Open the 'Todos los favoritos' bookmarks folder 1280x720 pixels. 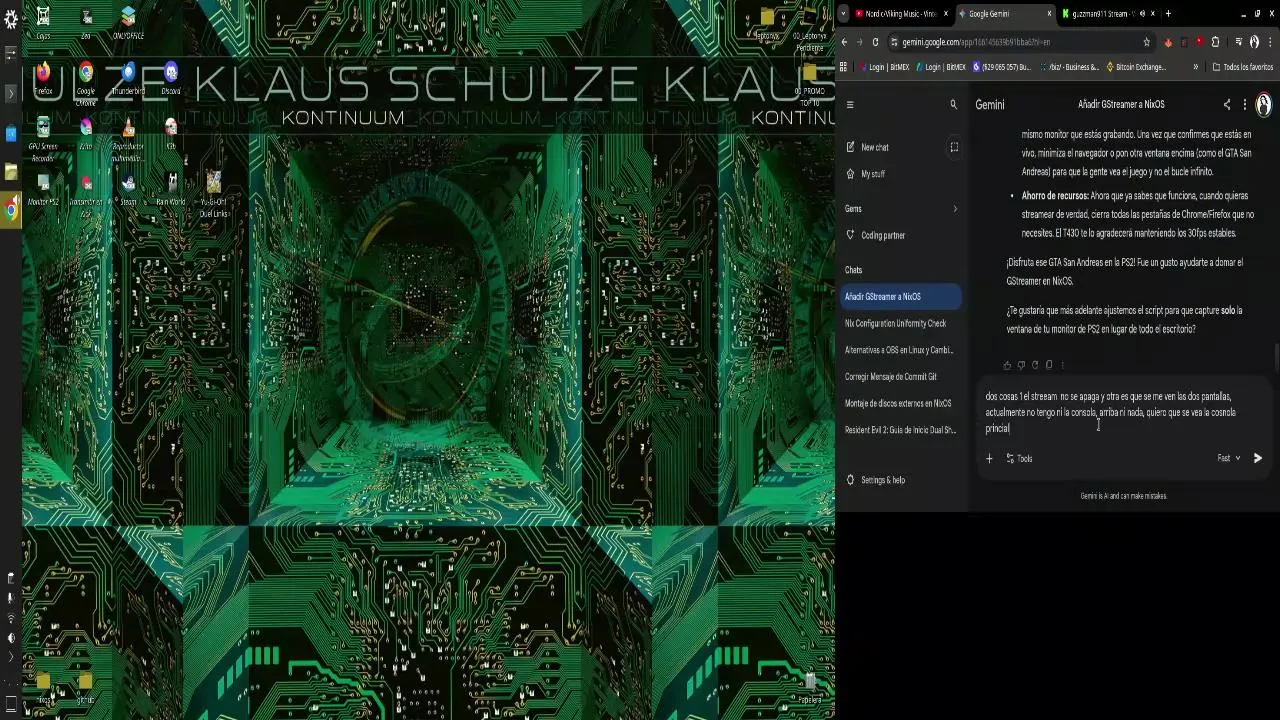(1242, 67)
